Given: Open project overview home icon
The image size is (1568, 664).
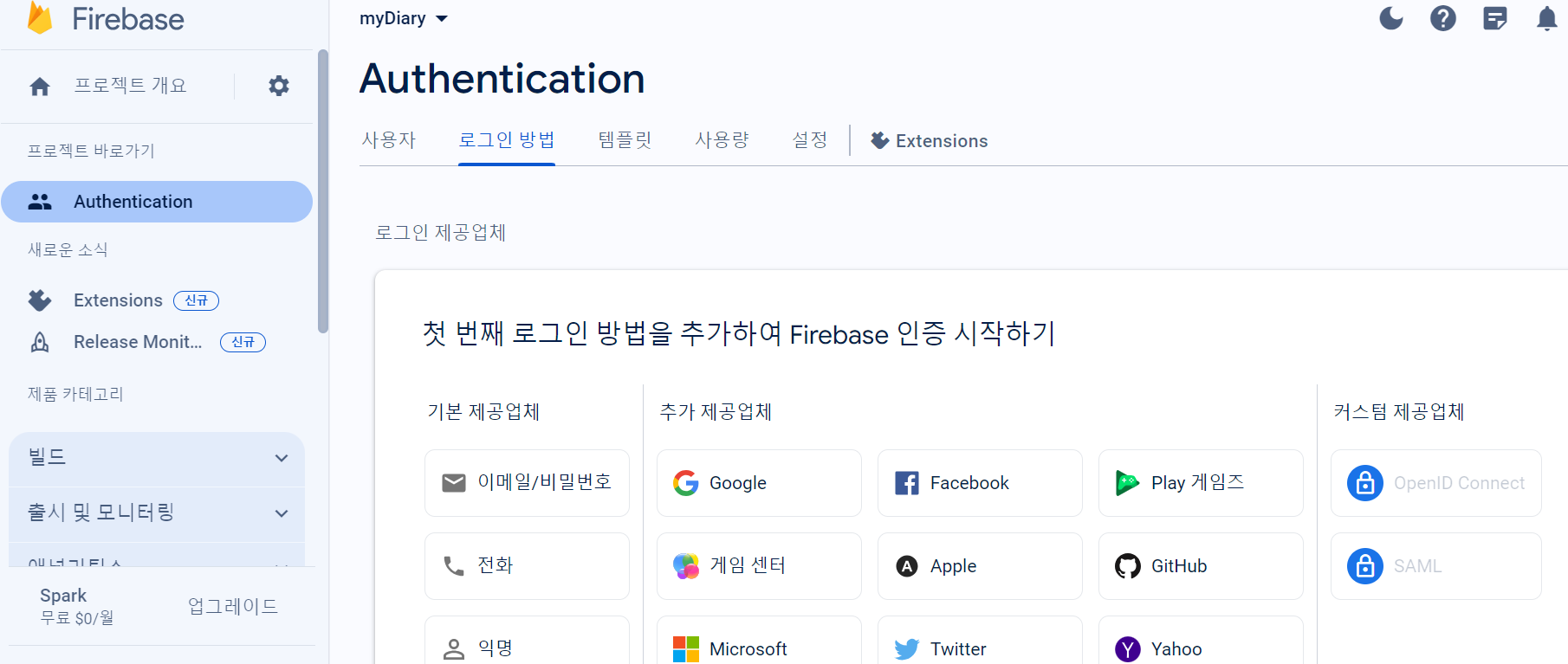Looking at the screenshot, I should click(x=40, y=87).
